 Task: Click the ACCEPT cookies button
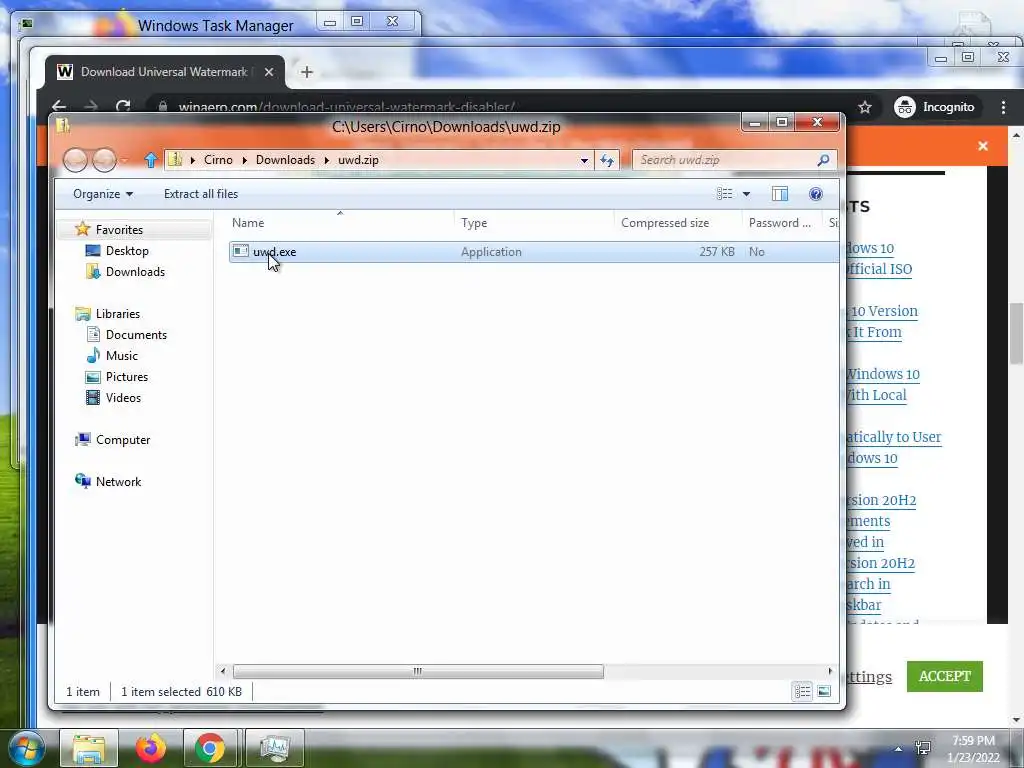pyautogui.click(x=944, y=677)
